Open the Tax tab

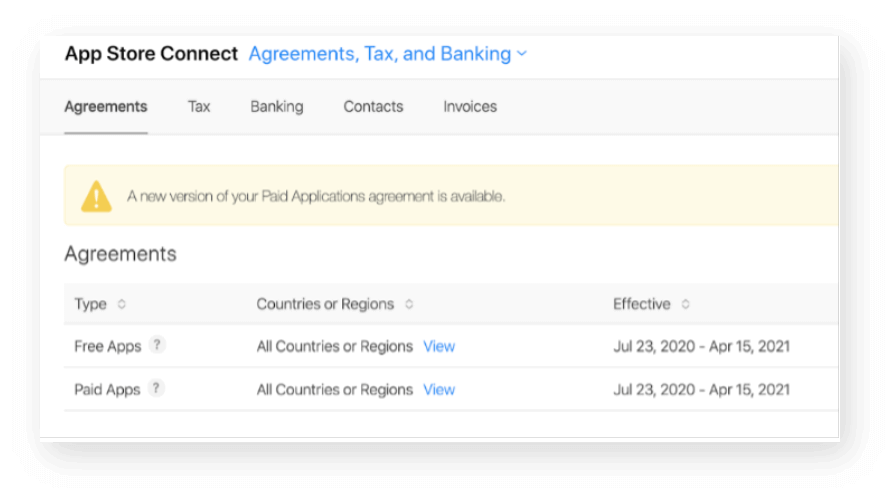tap(199, 106)
